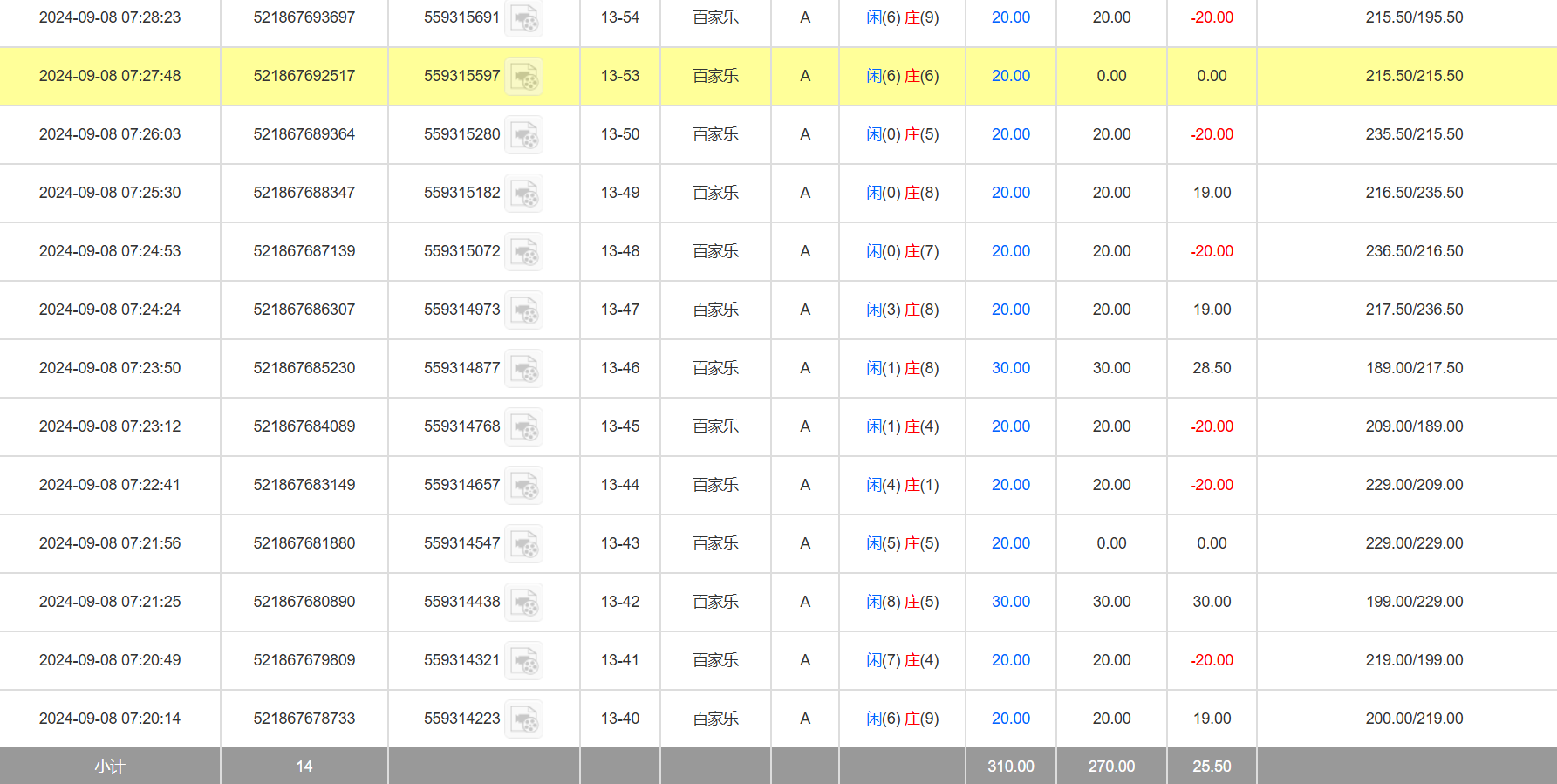Viewport: 1557px width, 784px height.
Task: Open the replay icon for 559314321
Action: pos(524,661)
